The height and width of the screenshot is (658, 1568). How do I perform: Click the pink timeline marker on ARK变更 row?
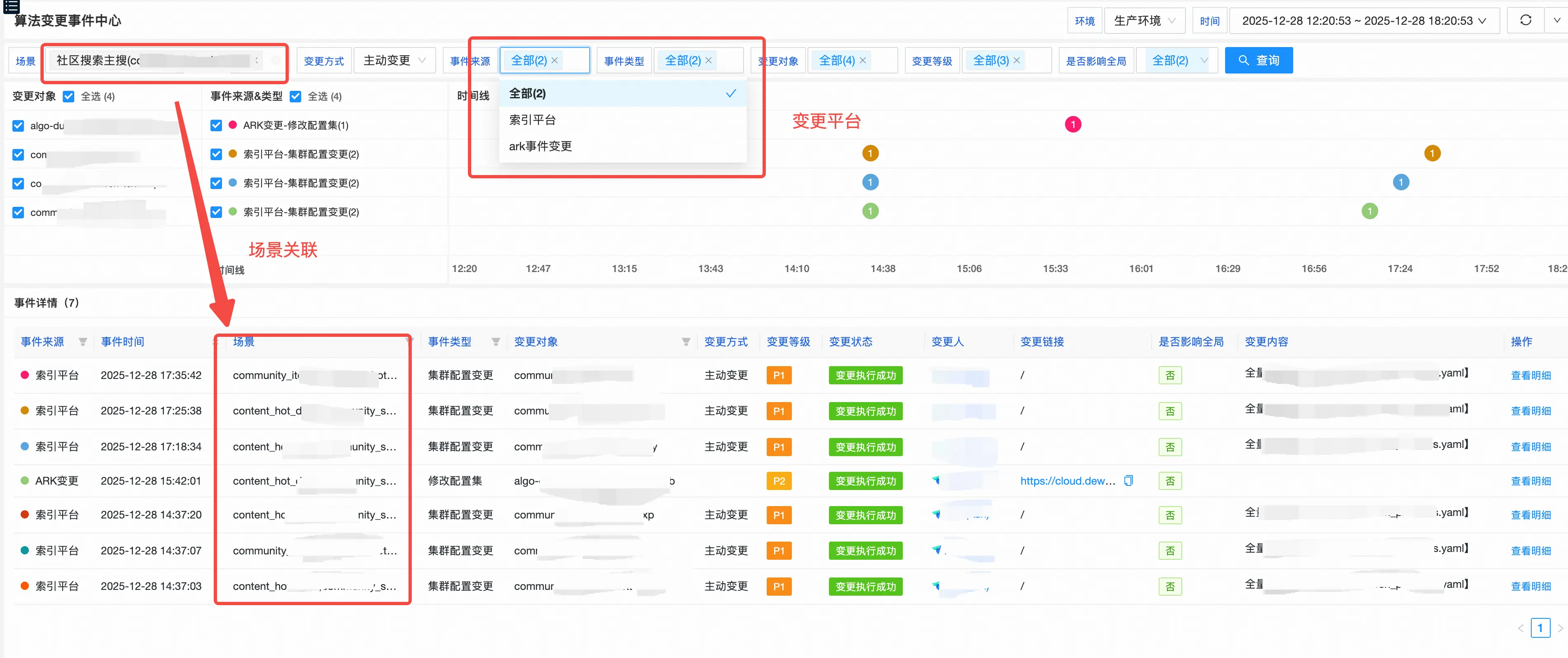[1072, 124]
